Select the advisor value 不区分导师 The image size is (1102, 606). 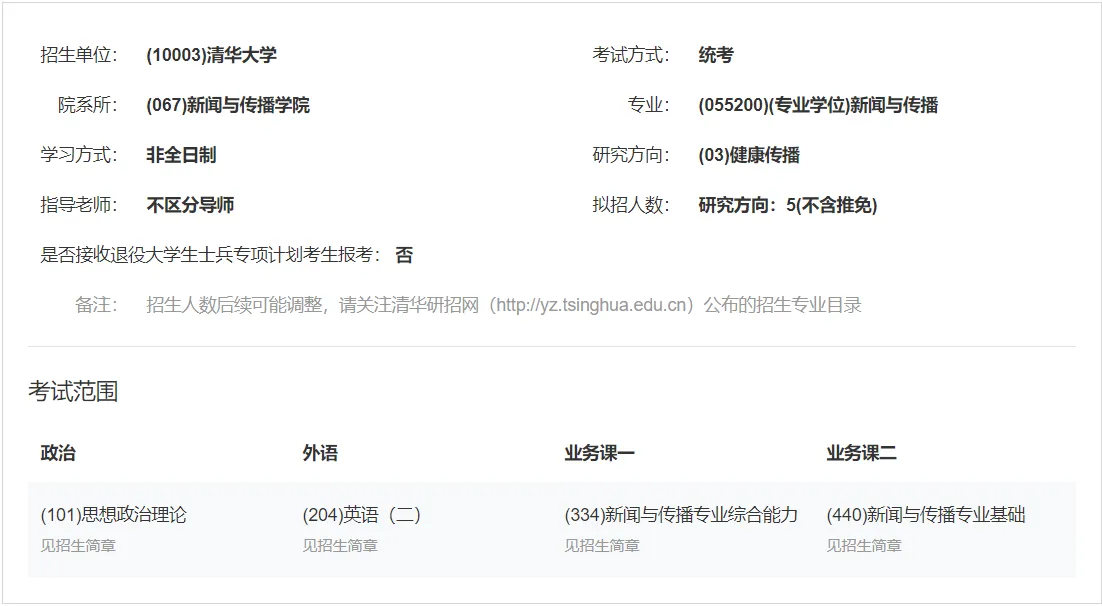pyautogui.click(x=190, y=205)
